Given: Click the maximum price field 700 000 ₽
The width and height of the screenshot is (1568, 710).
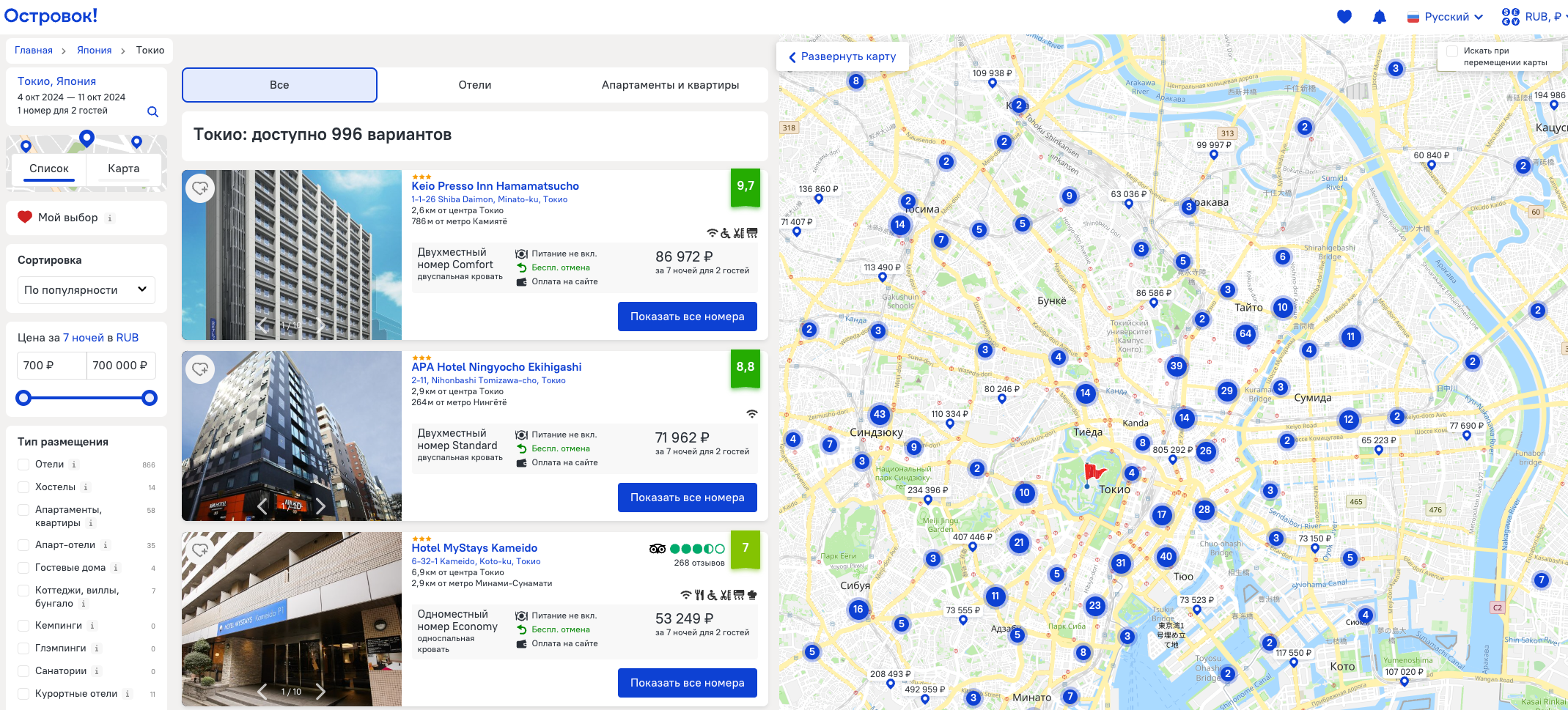Looking at the screenshot, I should tap(121, 366).
